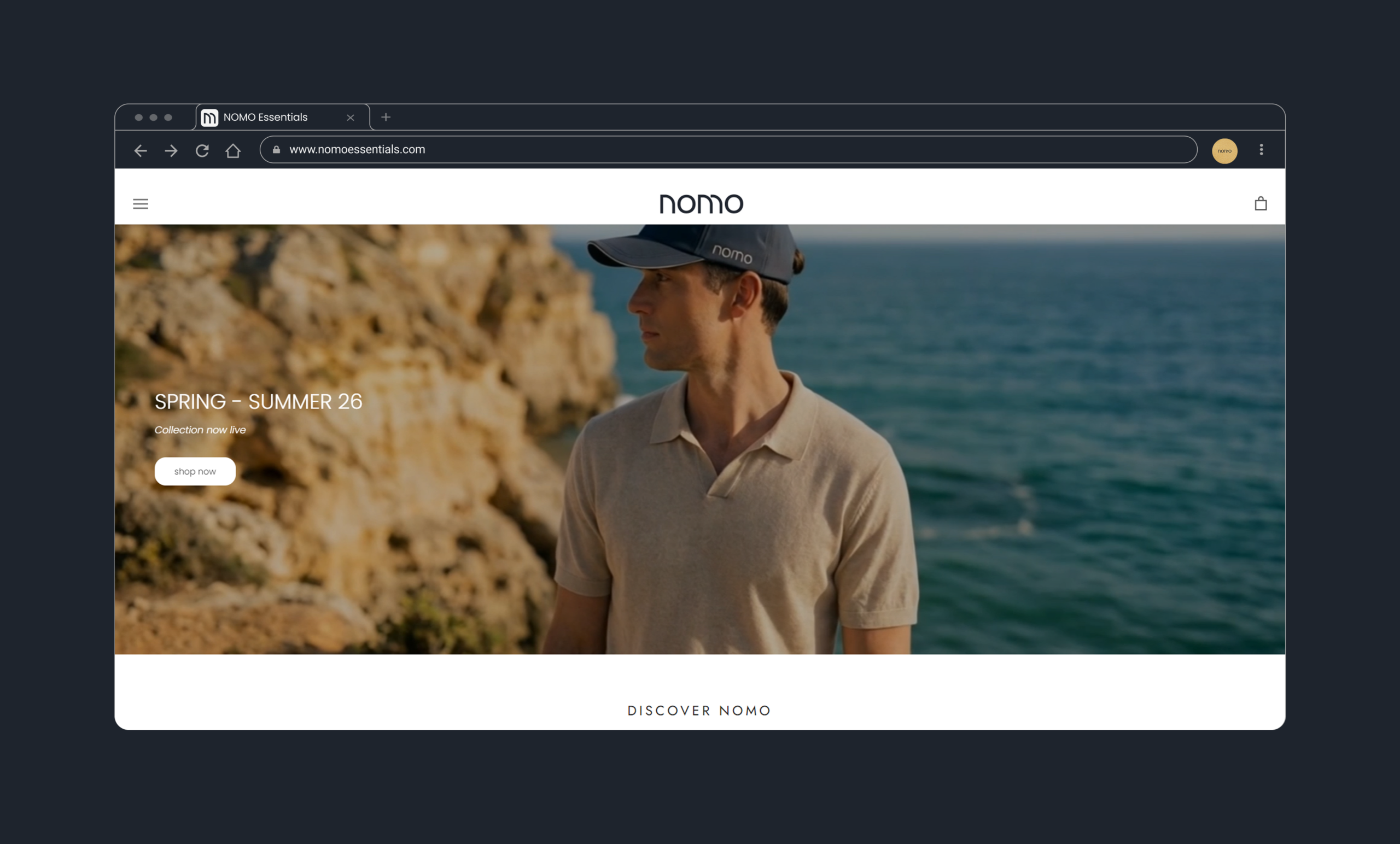1400x844 pixels.
Task: Click the NOMO tab favicon
Action: 209,118
